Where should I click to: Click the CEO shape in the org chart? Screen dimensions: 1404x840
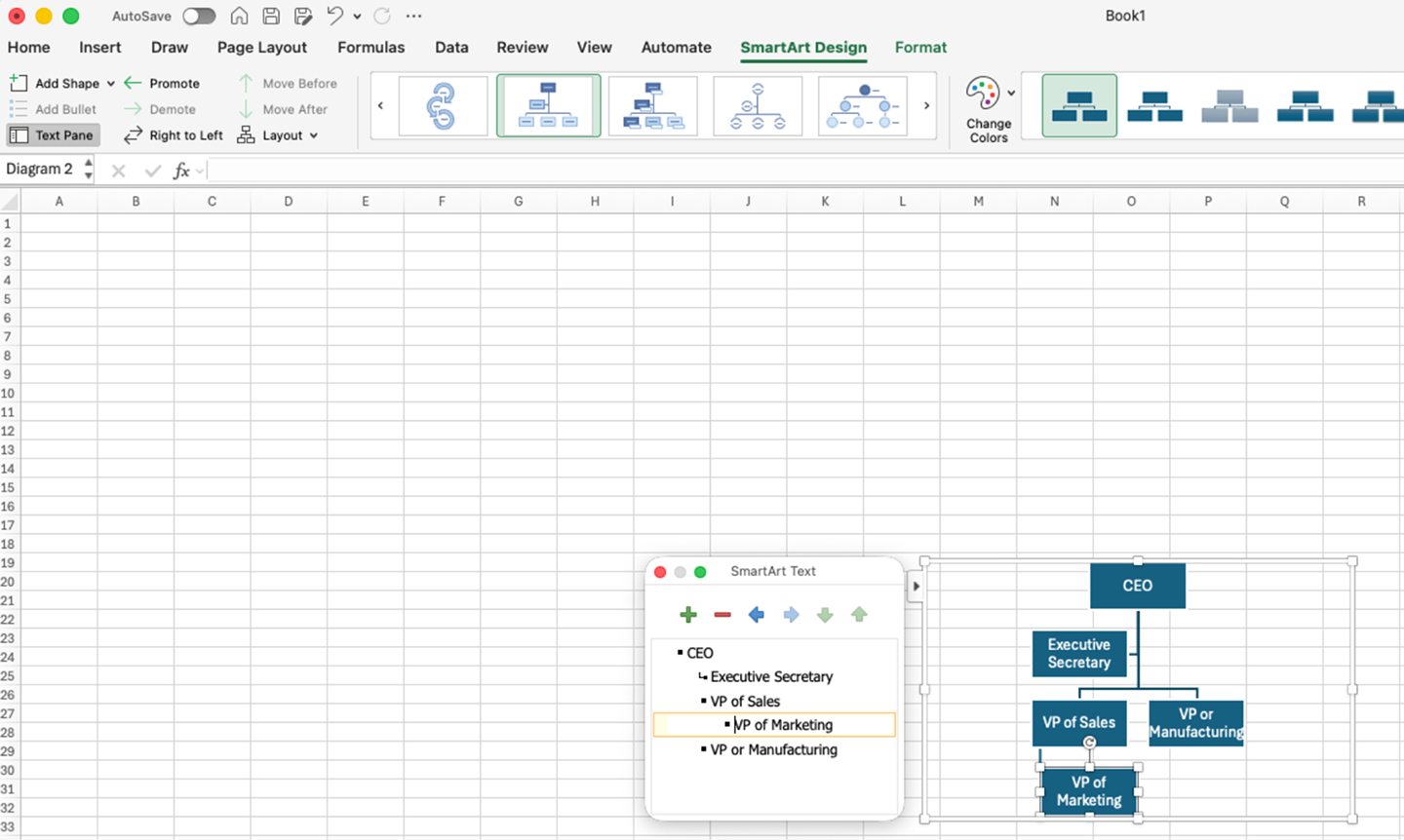click(1138, 586)
